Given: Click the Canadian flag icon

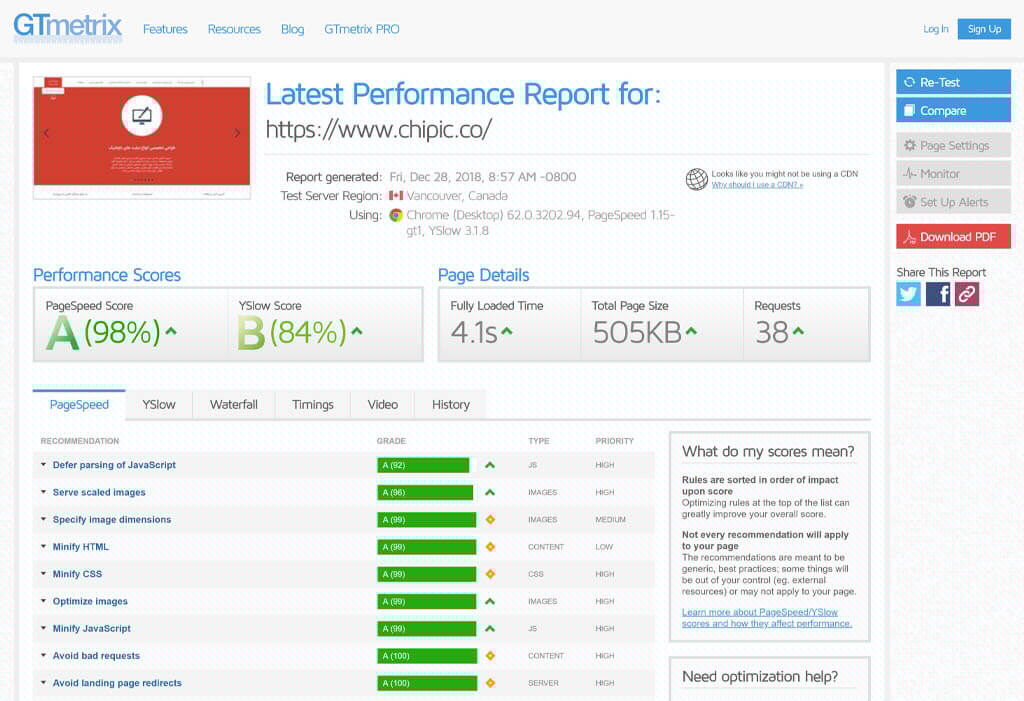Looking at the screenshot, I should pyautogui.click(x=396, y=195).
